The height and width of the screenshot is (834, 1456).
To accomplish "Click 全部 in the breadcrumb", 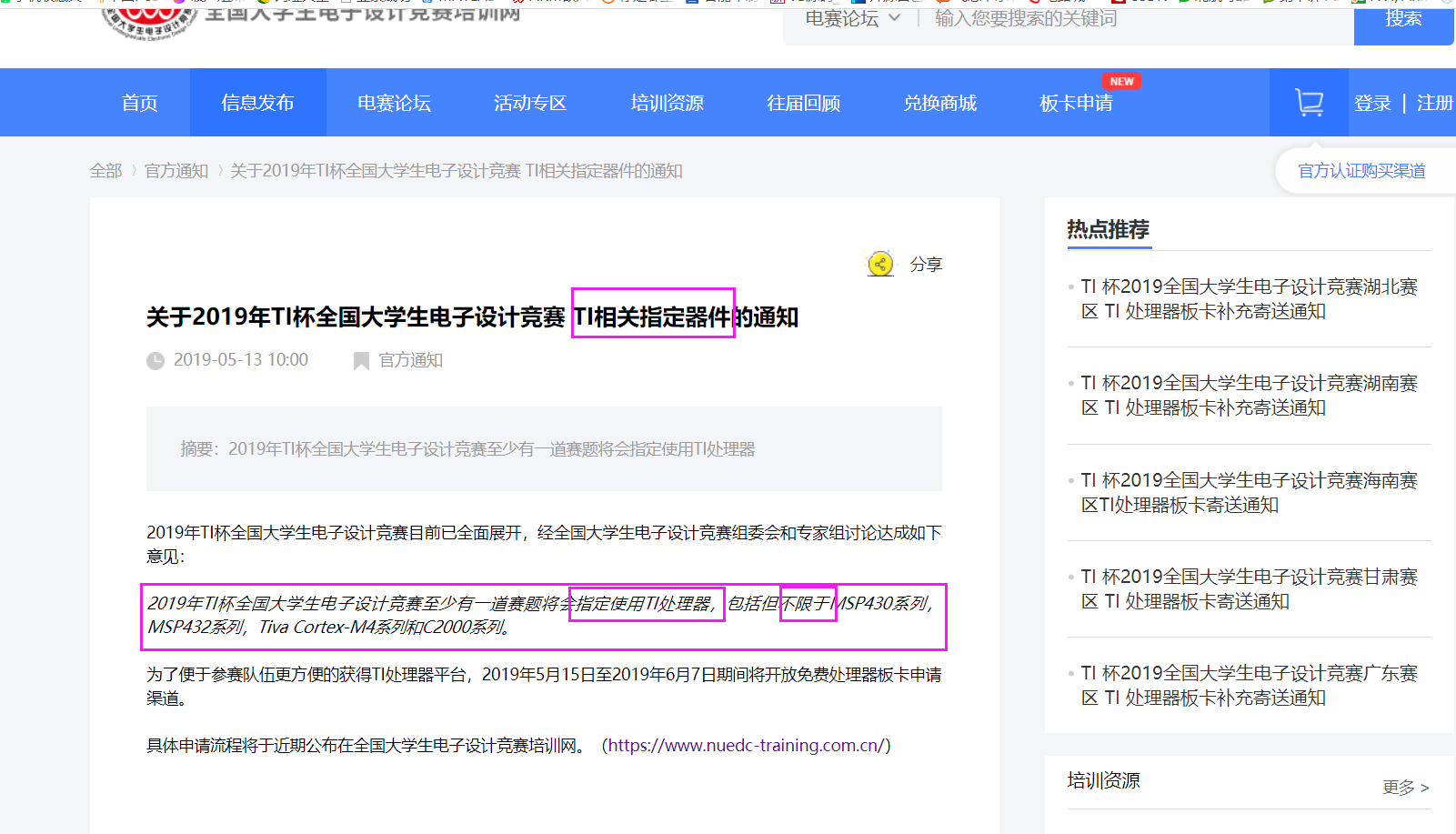I will (x=106, y=171).
